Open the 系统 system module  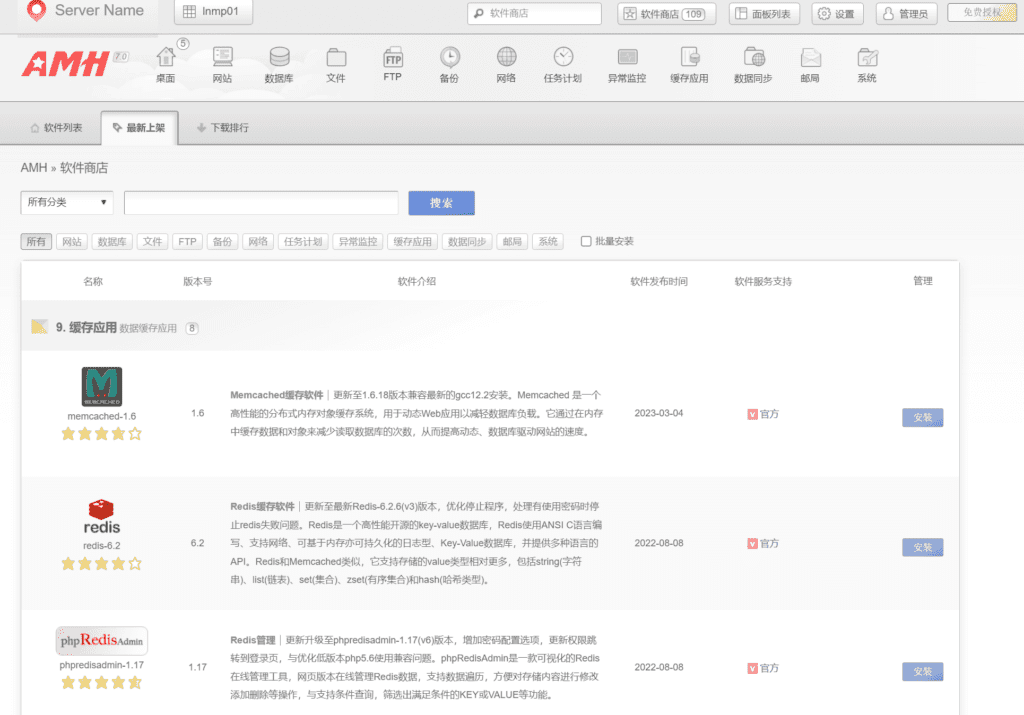coord(867,65)
